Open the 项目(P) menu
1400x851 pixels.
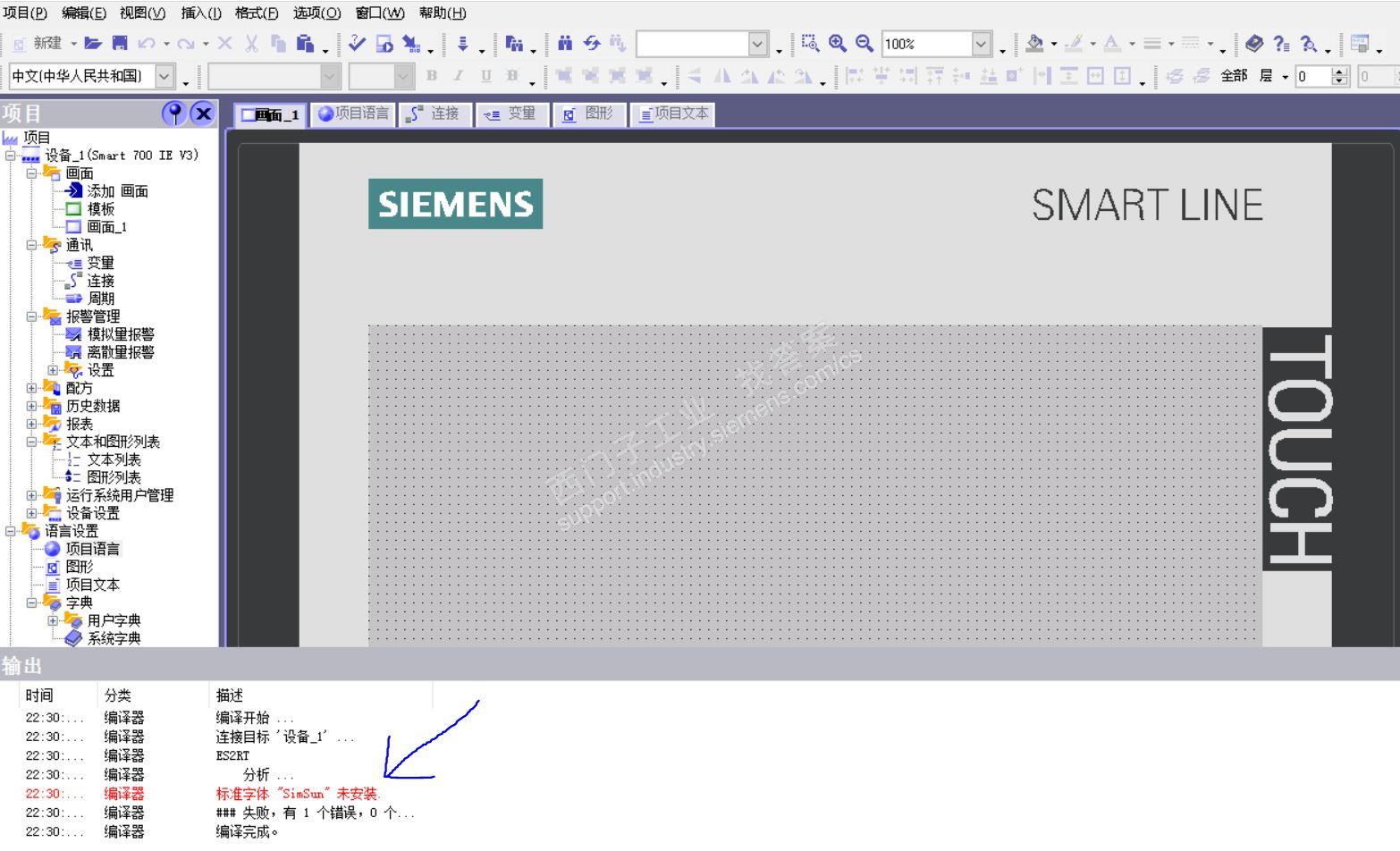(25, 13)
